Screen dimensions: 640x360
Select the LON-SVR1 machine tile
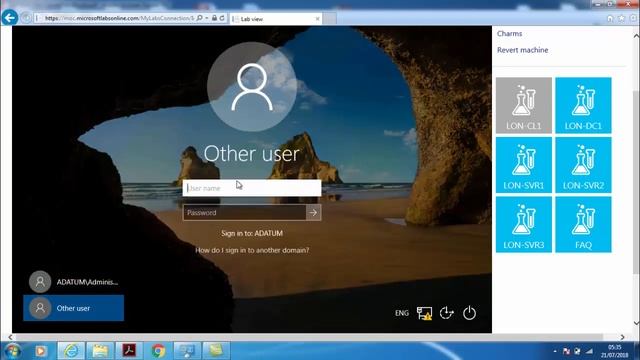(524, 165)
